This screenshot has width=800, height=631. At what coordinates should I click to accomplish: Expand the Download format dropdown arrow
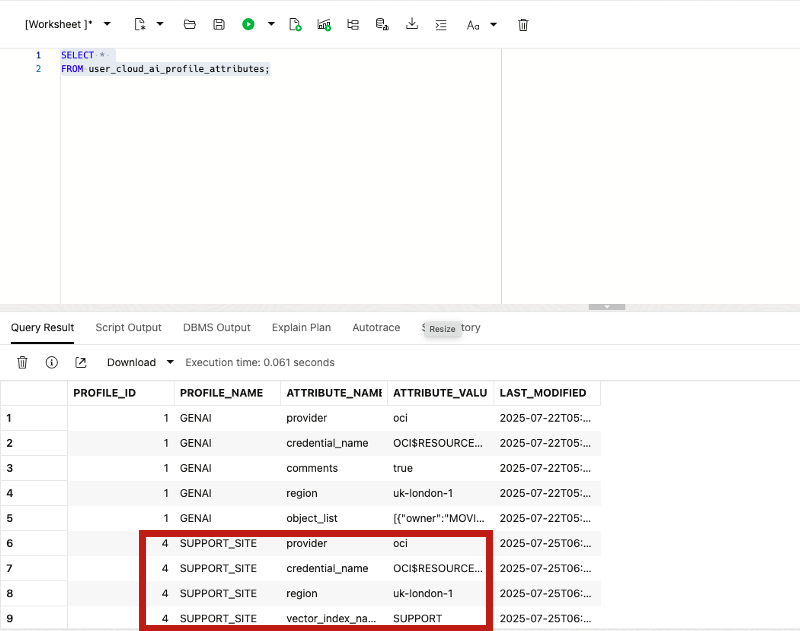coord(170,362)
